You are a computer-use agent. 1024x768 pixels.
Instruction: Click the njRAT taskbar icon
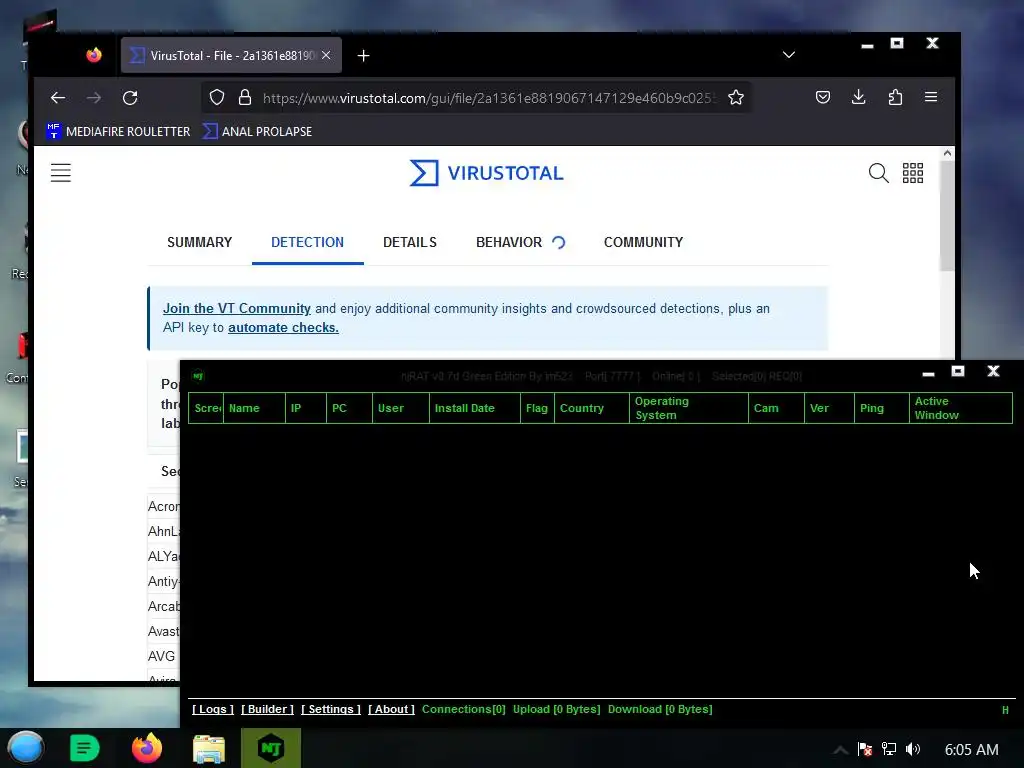271,748
